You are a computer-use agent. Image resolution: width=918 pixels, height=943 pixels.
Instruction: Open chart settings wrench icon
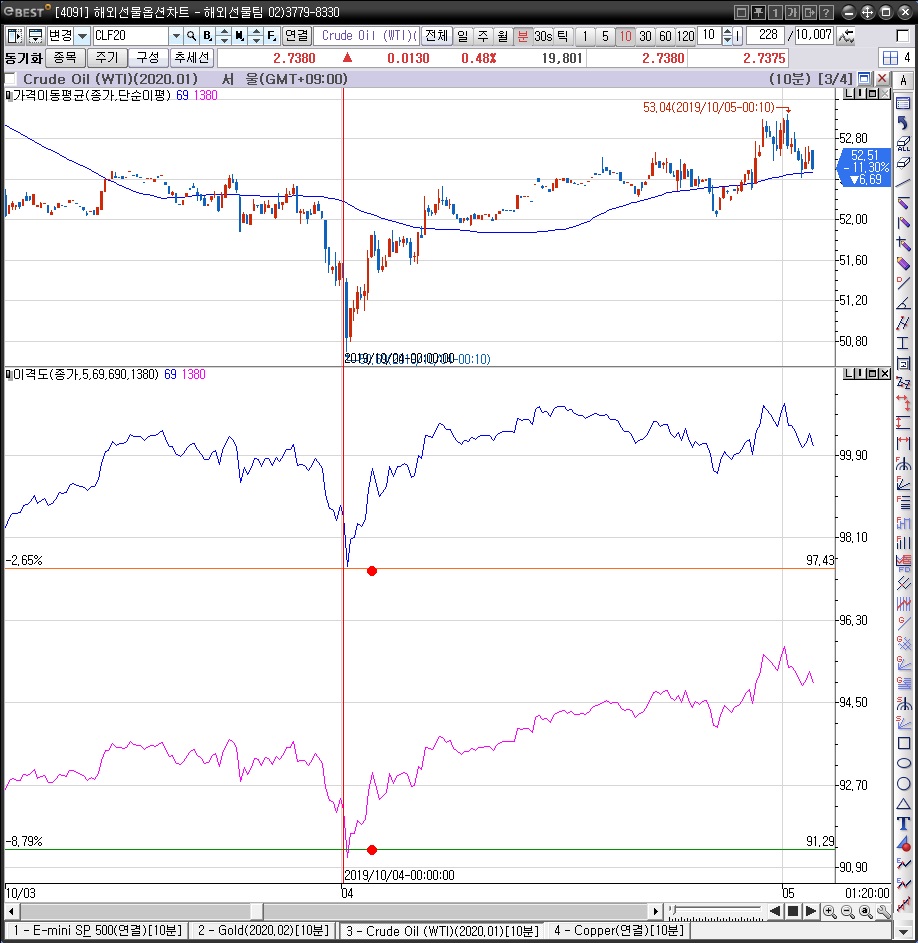pos(884,912)
